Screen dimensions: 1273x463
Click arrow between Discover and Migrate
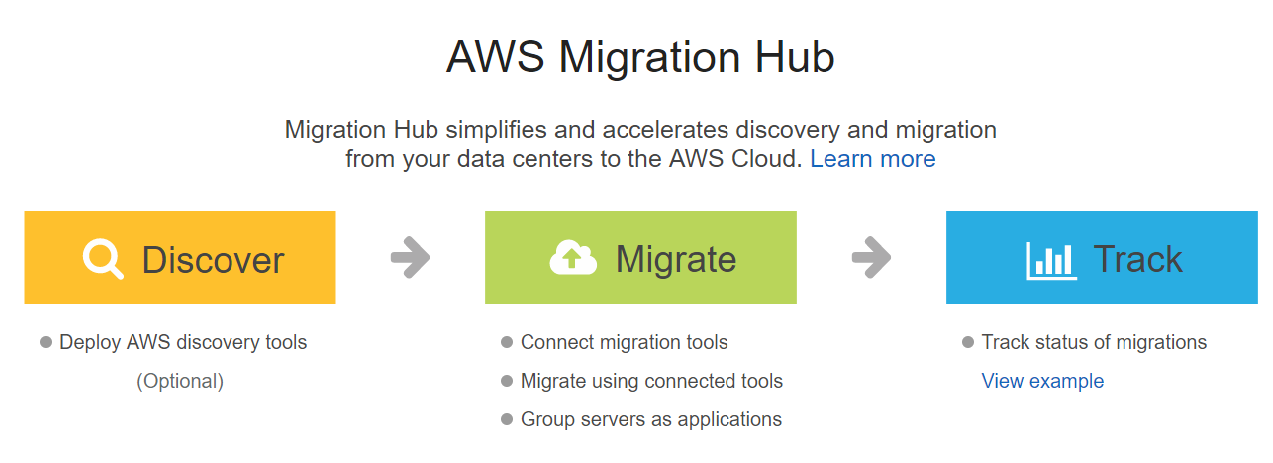(410, 258)
